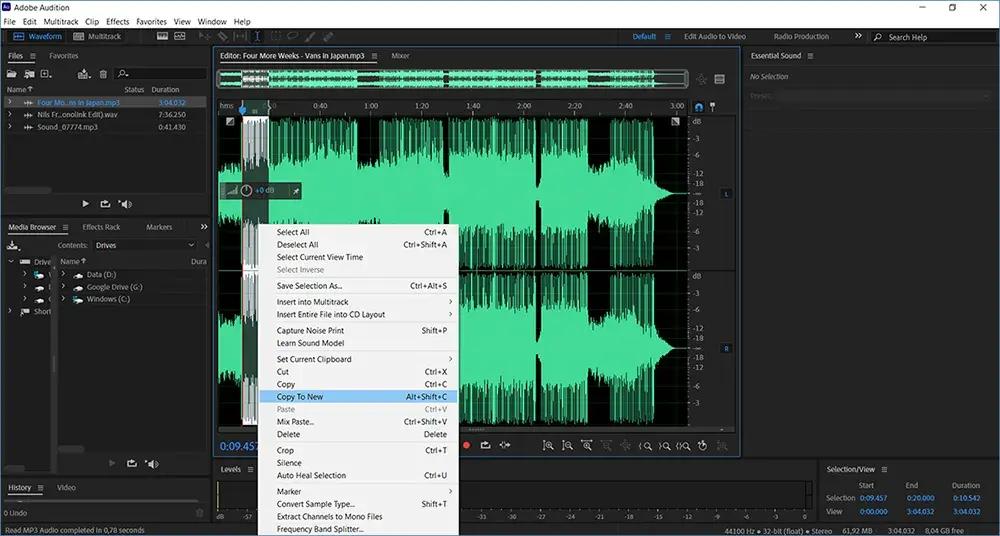Show the spectral pitch display
The image size is (1000, 536).
179,36
